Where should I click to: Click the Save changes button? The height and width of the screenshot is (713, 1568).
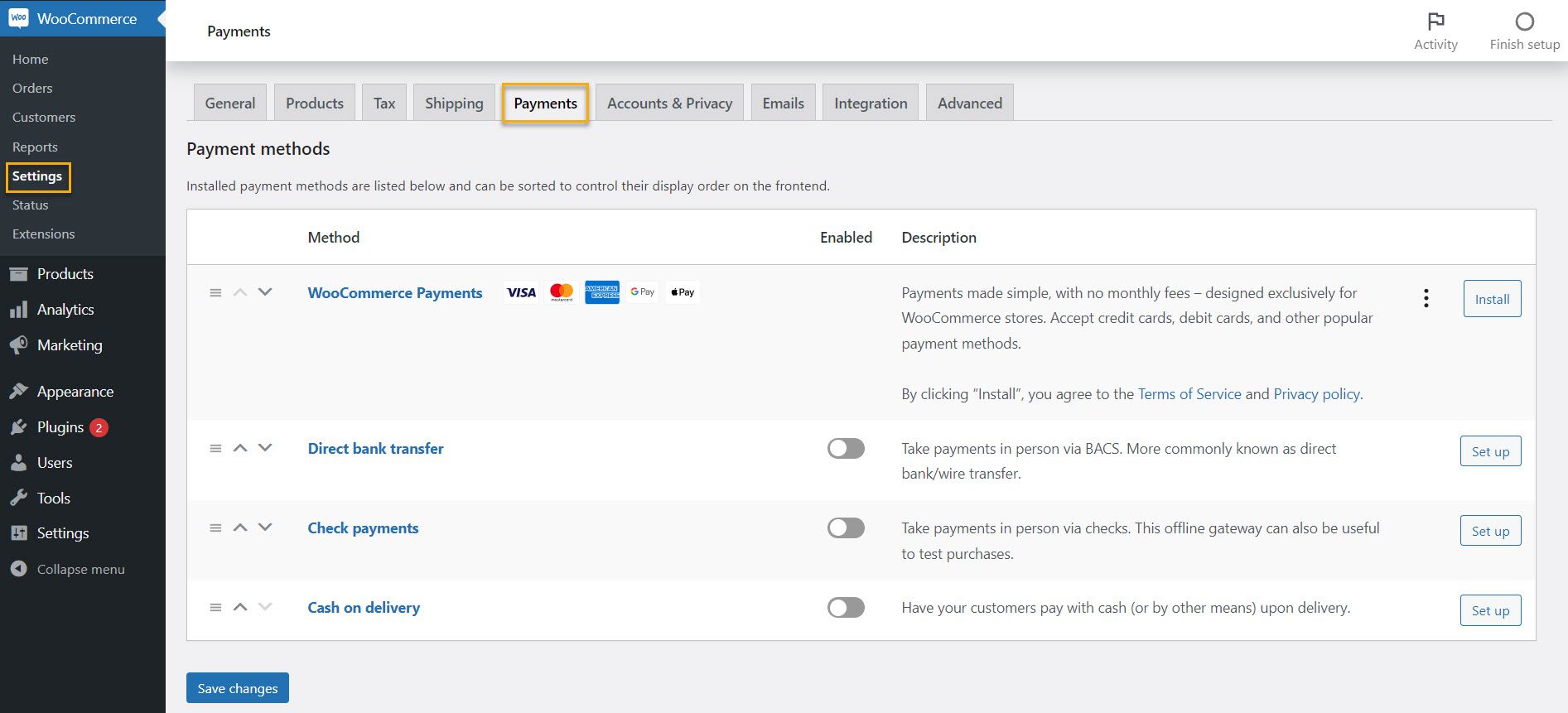pyautogui.click(x=238, y=688)
